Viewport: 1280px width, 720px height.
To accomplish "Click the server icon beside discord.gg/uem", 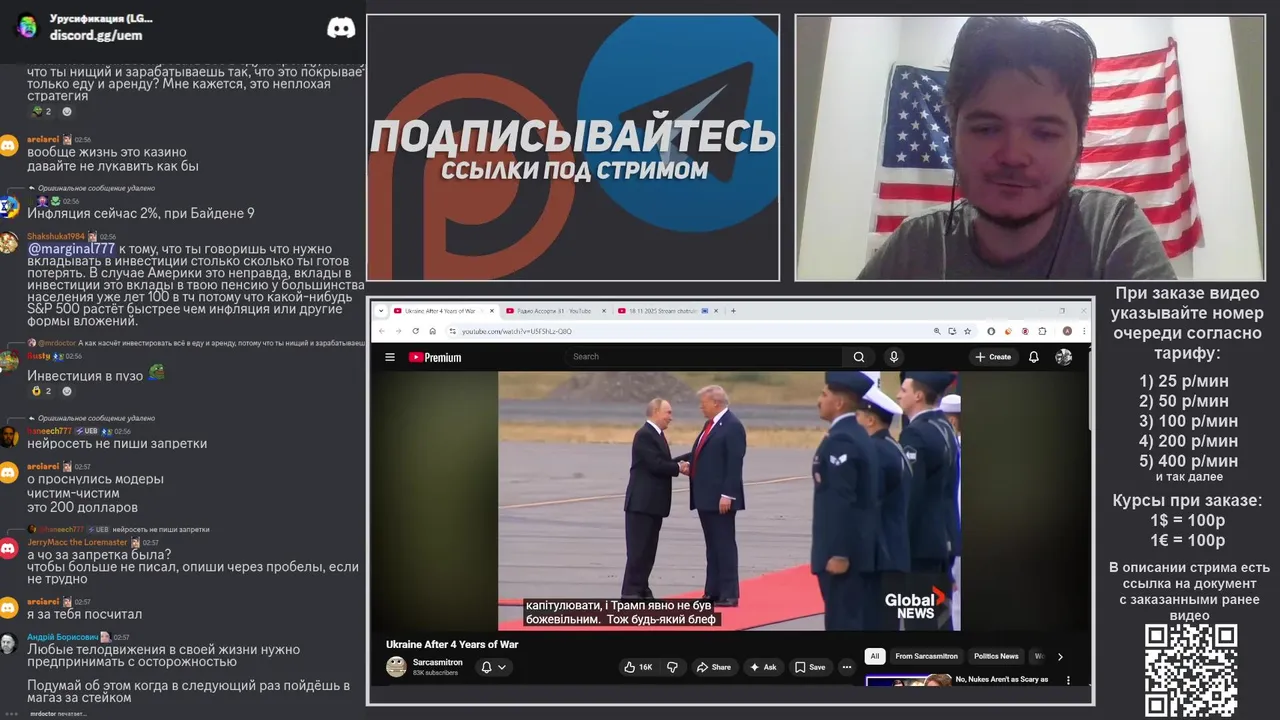I will click(x=27, y=26).
